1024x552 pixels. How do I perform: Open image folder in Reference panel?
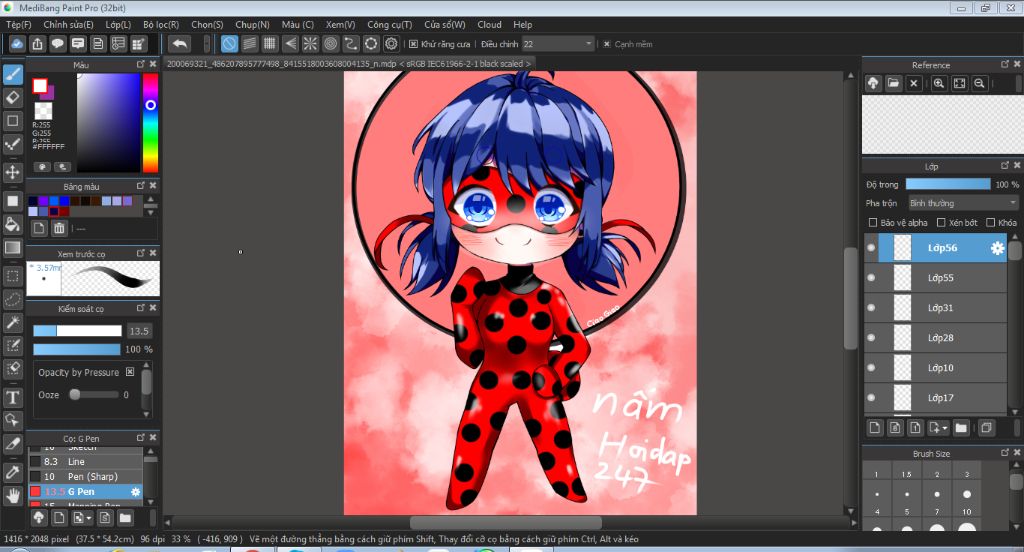pos(893,84)
